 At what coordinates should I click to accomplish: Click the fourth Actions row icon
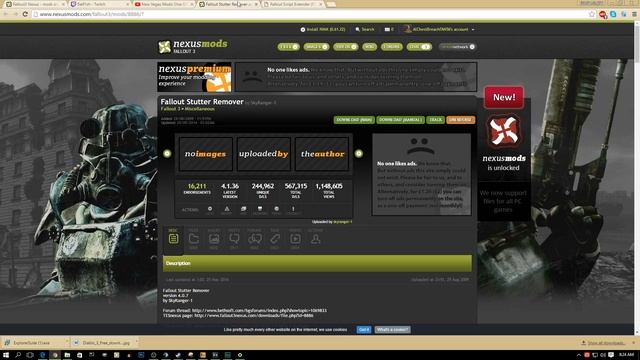260,210
